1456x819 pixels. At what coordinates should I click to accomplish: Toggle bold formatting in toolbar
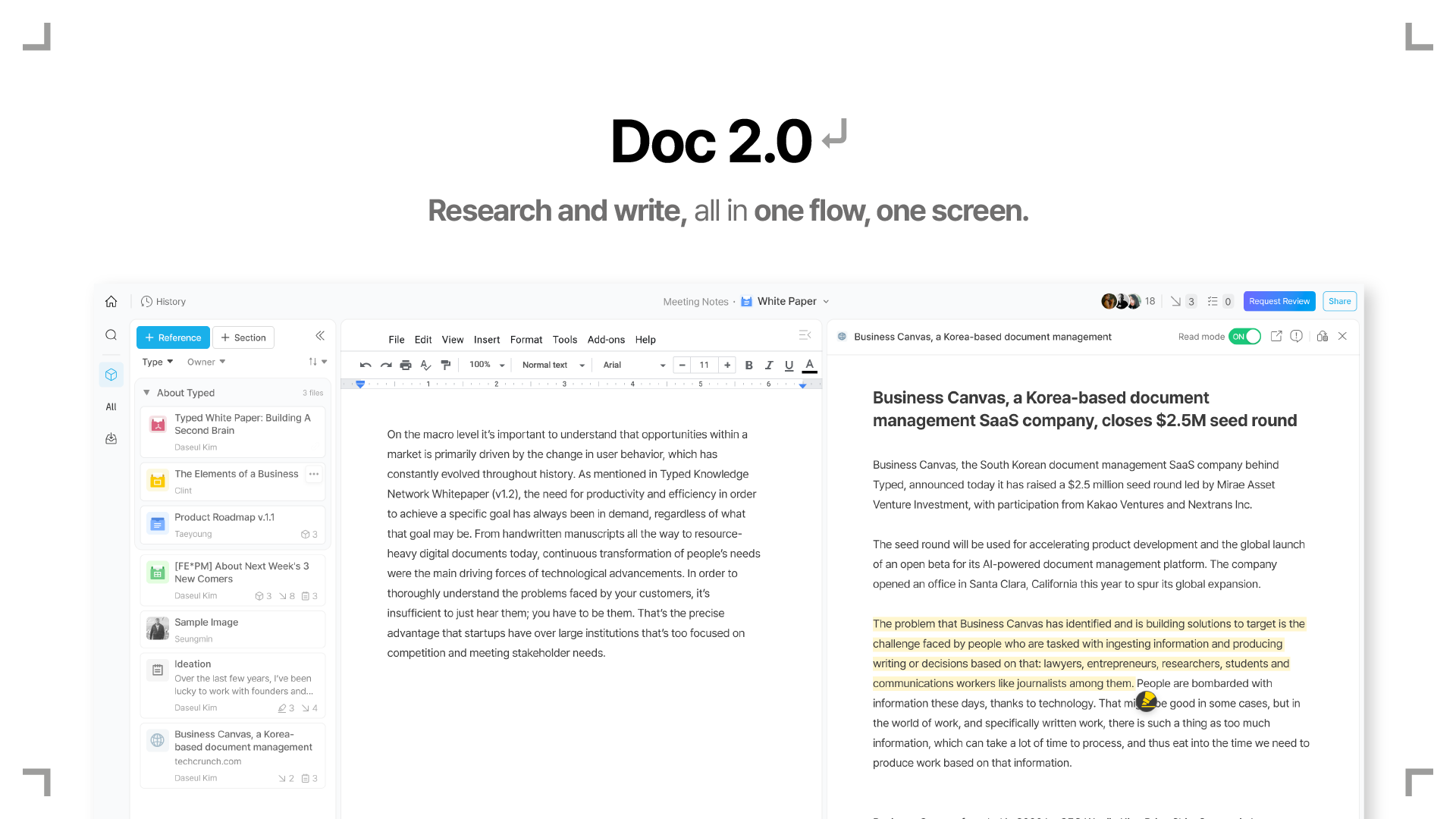click(x=748, y=366)
